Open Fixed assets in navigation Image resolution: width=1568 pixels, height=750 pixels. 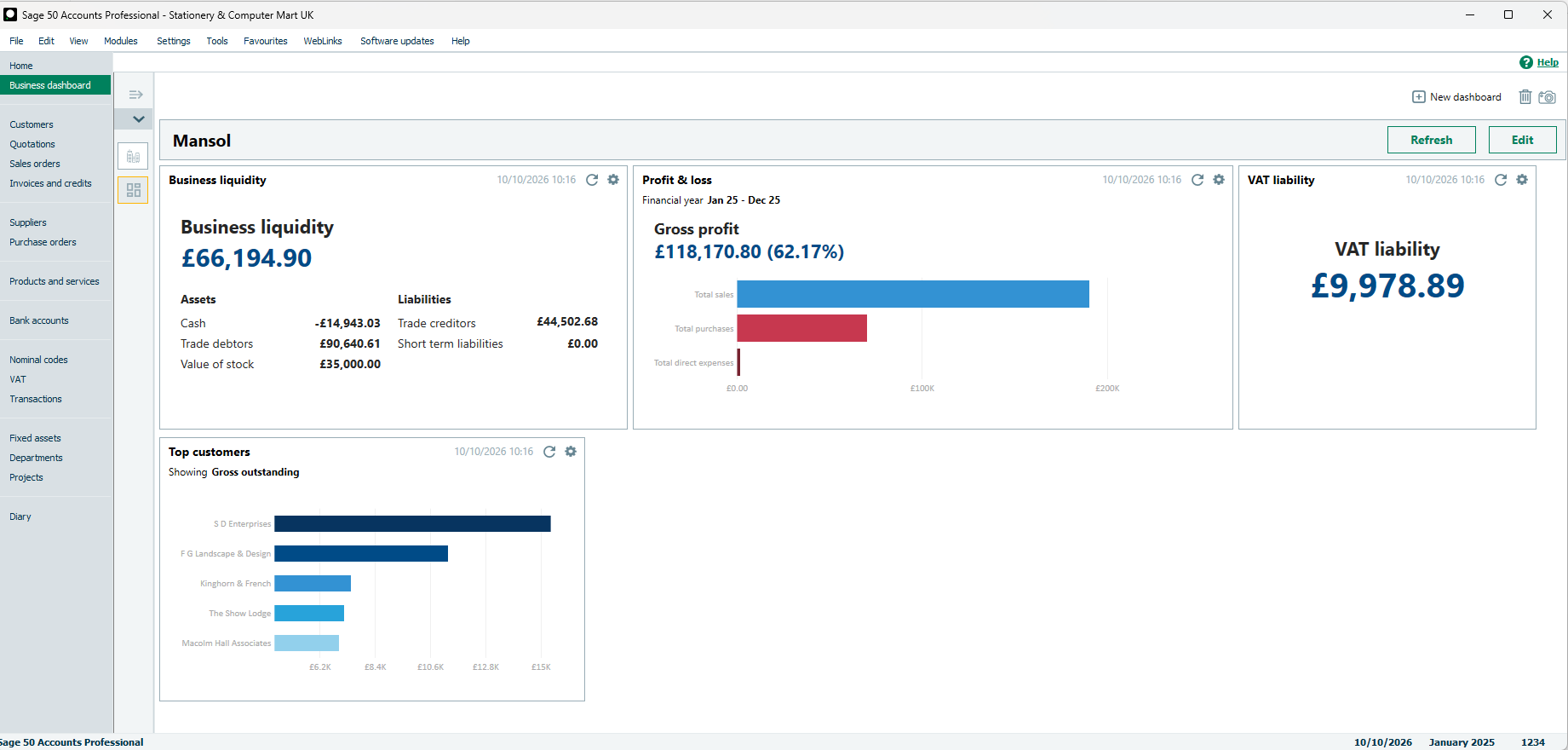click(35, 438)
